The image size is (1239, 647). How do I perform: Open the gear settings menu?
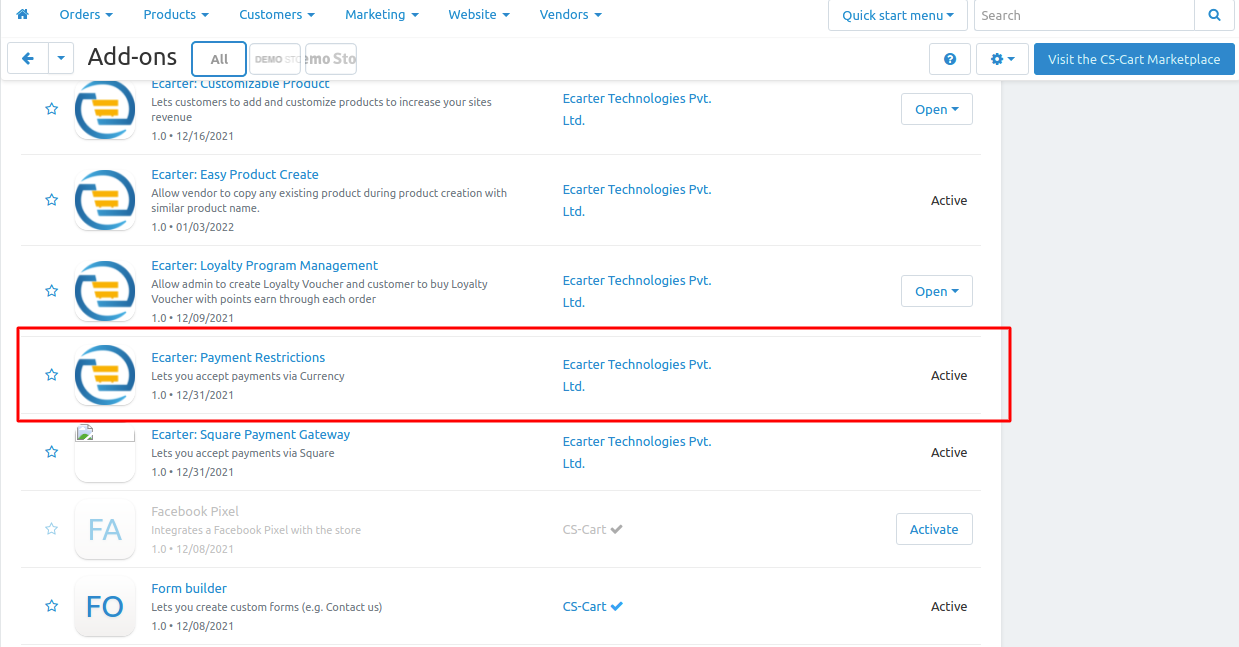coord(1002,59)
